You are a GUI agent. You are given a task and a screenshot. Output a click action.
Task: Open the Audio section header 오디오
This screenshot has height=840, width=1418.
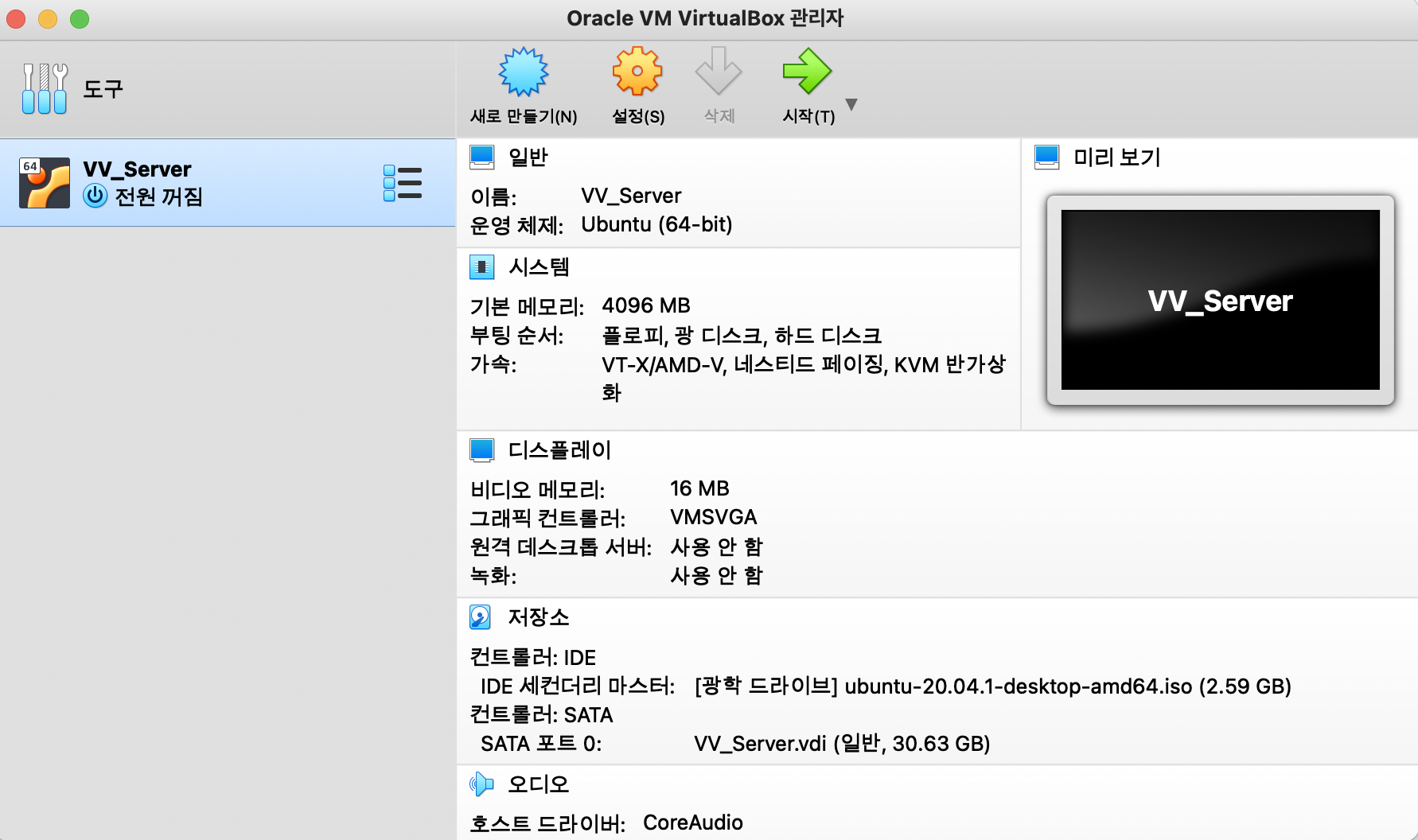click(539, 784)
